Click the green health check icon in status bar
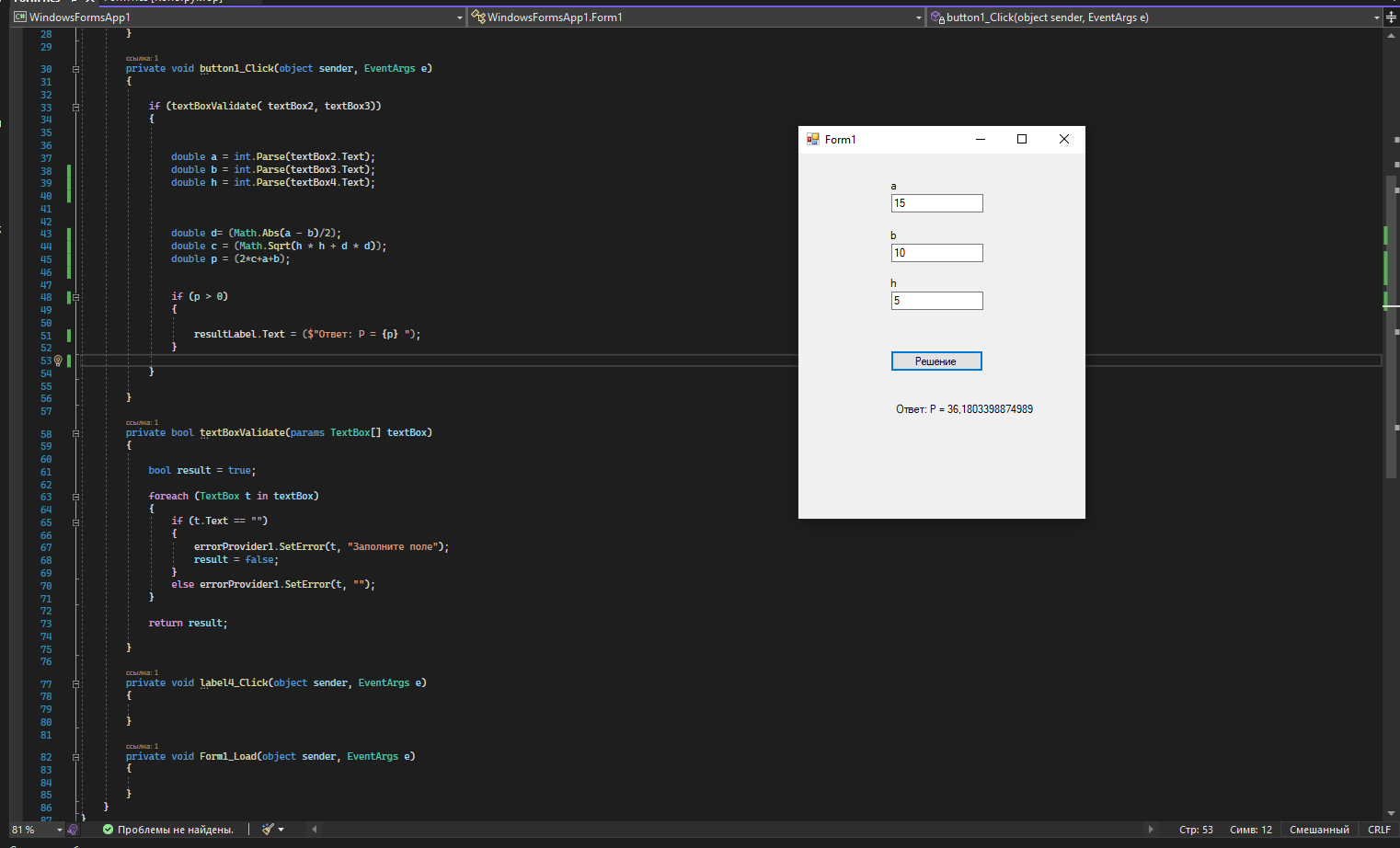 point(109,829)
